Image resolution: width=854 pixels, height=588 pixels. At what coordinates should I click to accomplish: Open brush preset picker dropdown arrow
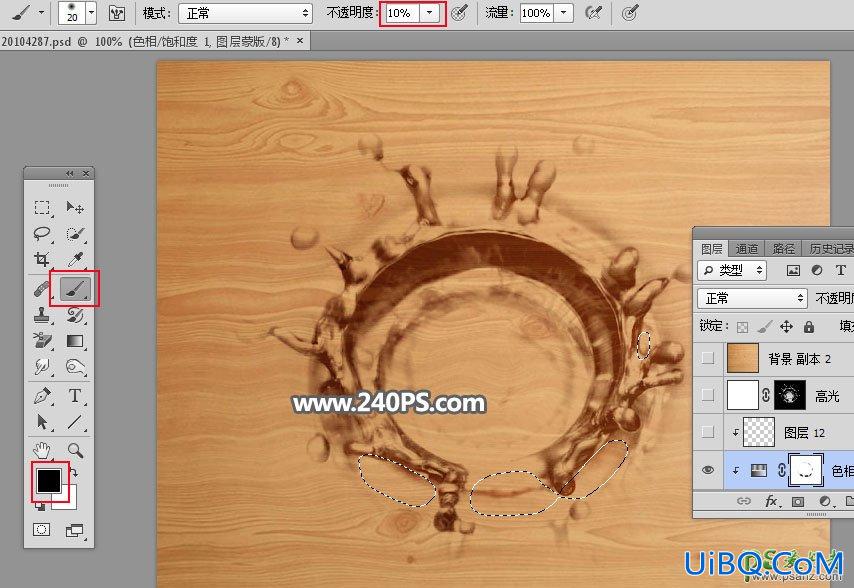click(x=92, y=13)
